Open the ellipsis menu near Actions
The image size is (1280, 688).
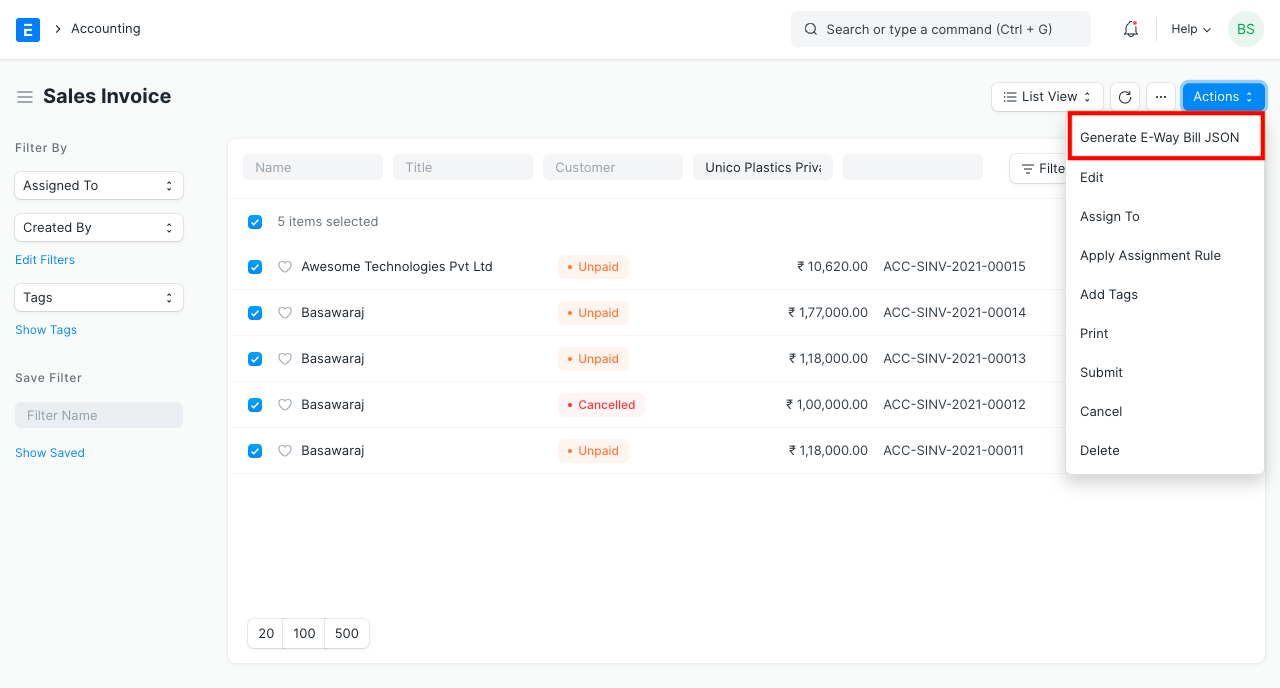(1160, 96)
